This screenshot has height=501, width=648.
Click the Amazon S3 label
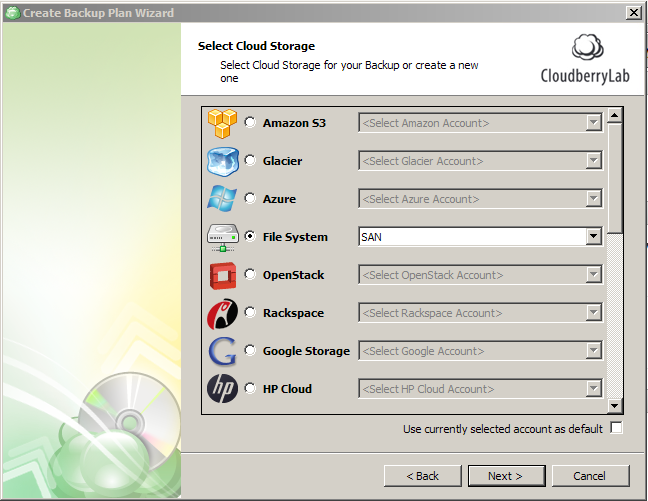coord(294,123)
